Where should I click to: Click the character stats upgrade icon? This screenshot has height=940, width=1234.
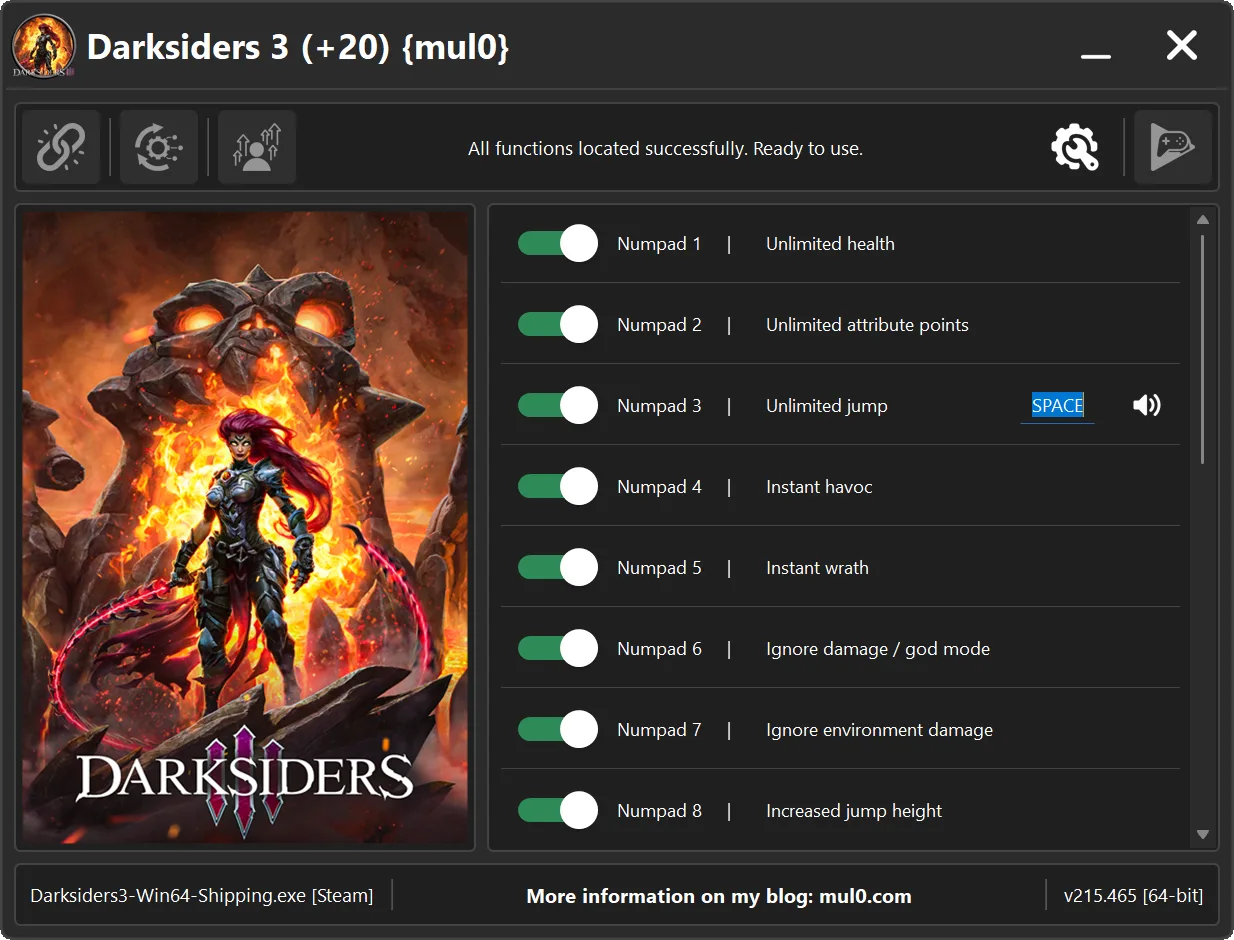[257, 148]
